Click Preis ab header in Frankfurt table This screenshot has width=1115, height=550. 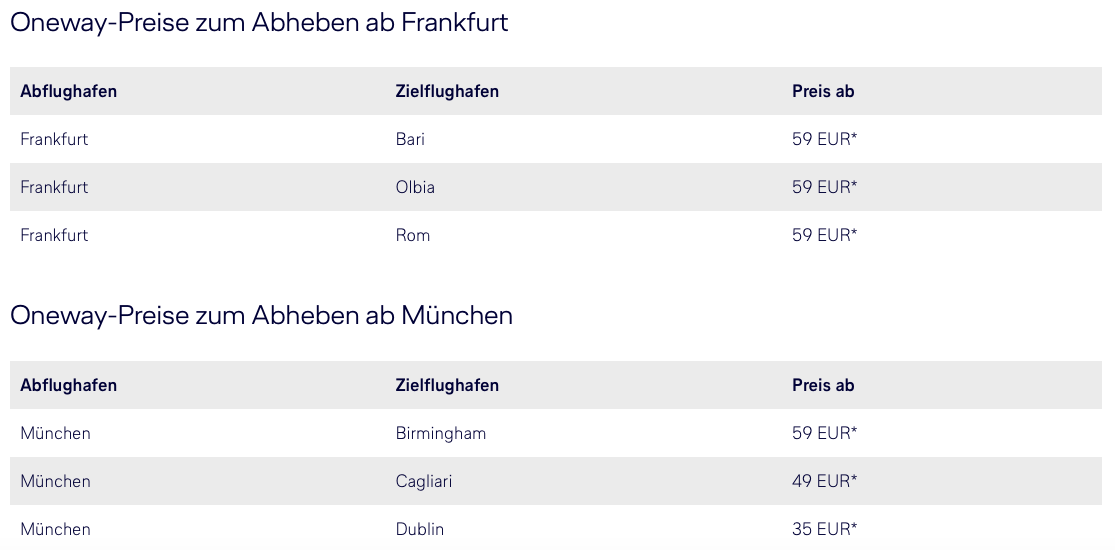click(823, 91)
